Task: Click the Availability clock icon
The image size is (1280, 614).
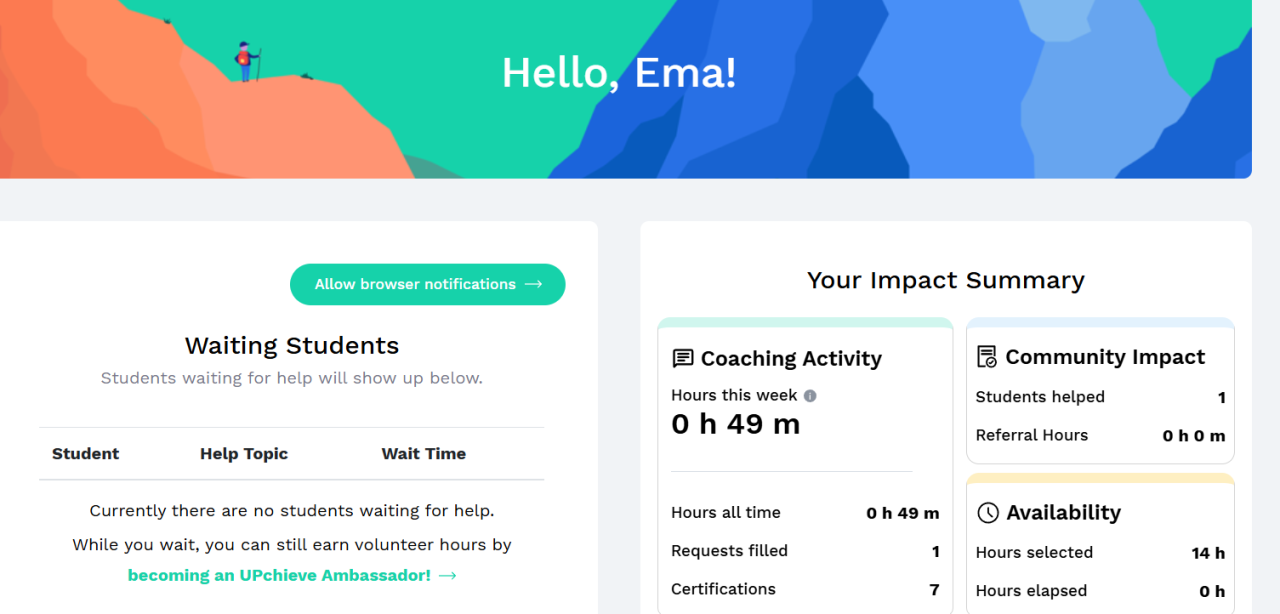Action: coord(988,513)
